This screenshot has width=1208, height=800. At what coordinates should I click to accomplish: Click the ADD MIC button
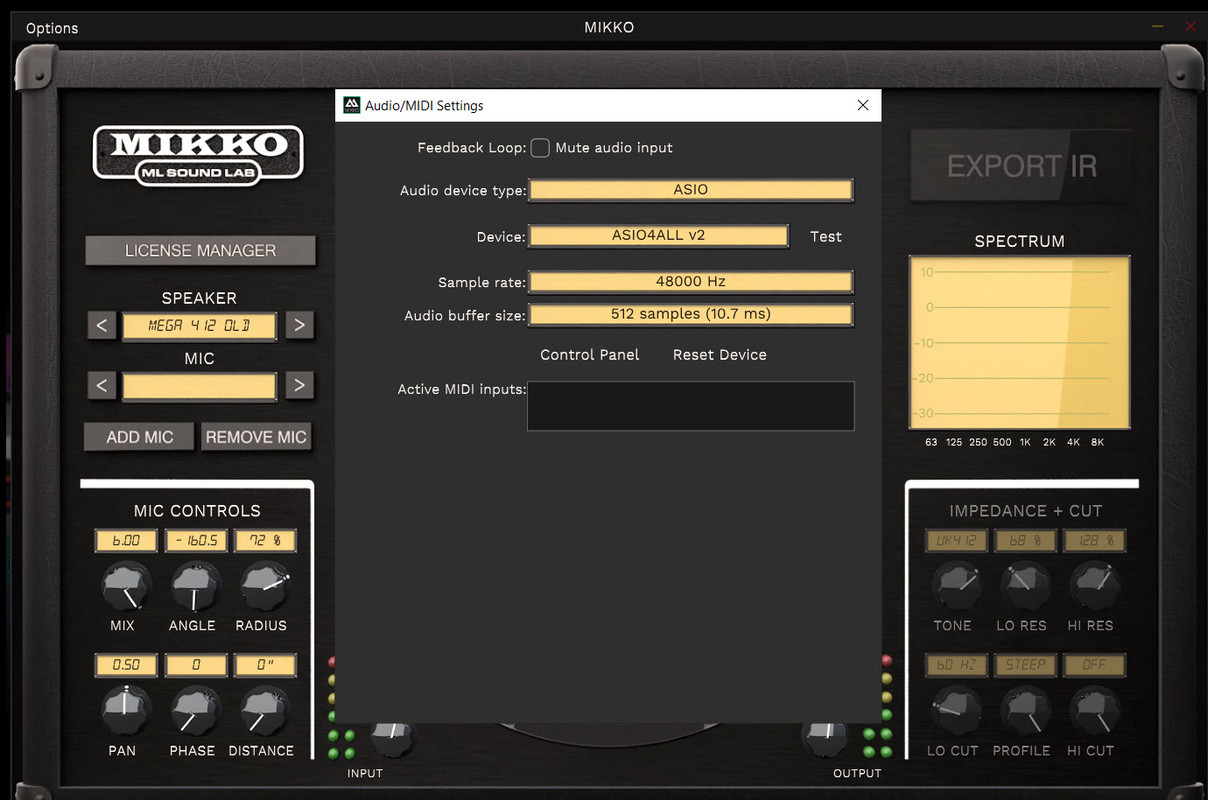click(x=140, y=437)
